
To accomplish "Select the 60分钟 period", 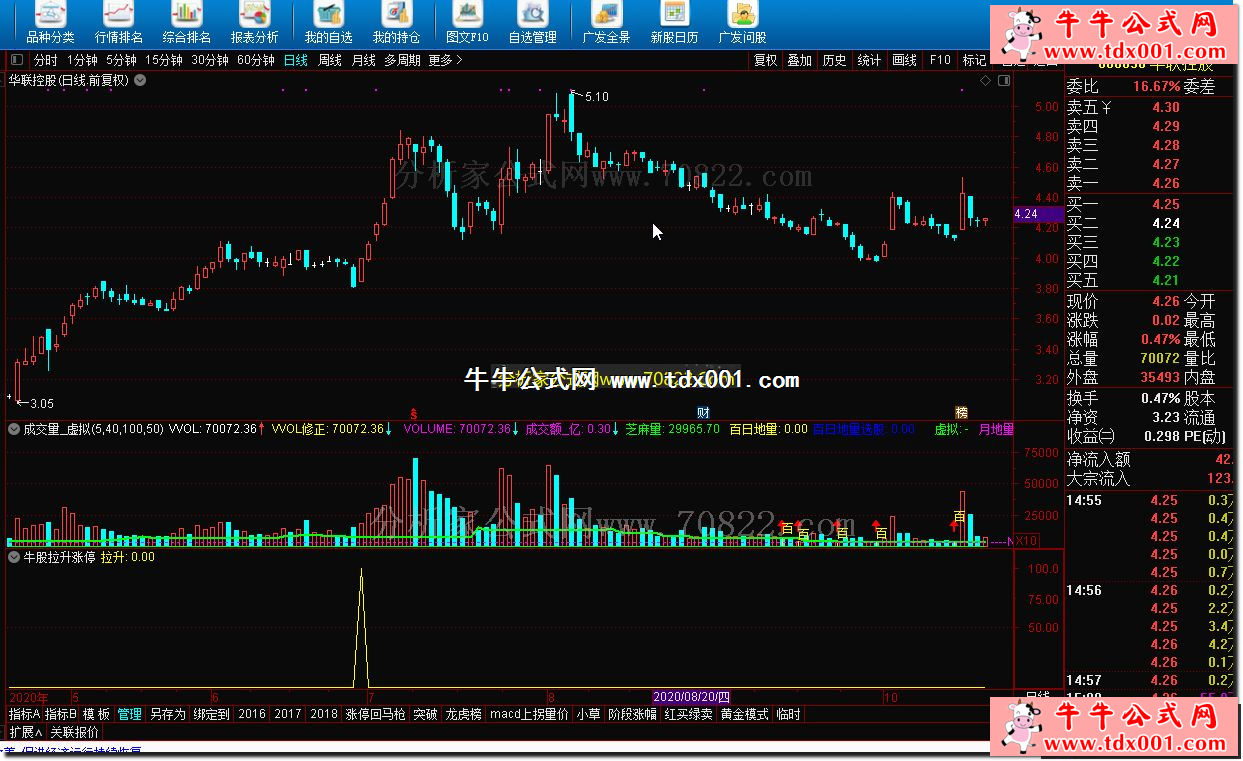I will click(x=256, y=60).
